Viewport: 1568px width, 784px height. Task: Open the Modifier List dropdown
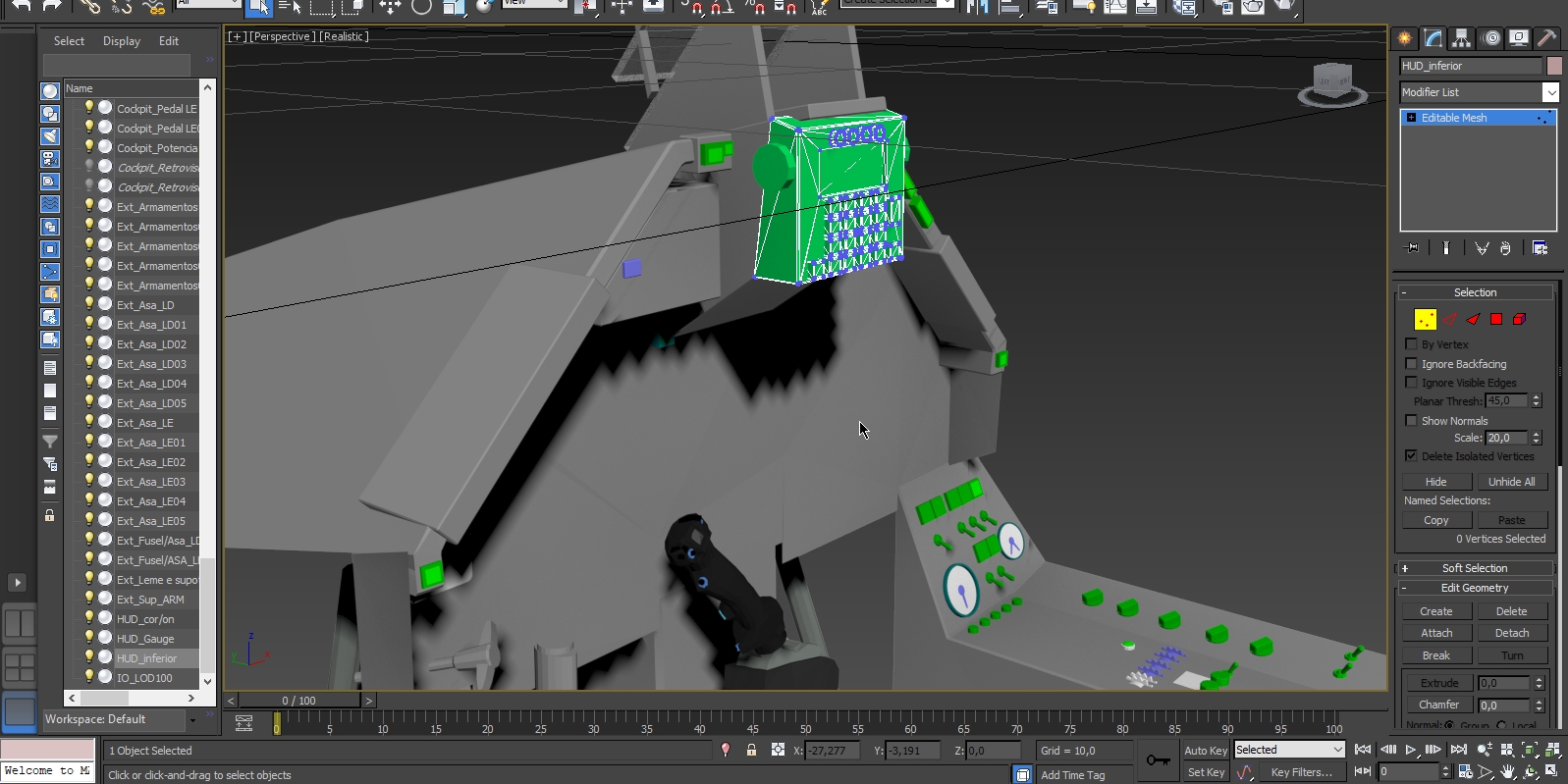pos(1550,92)
